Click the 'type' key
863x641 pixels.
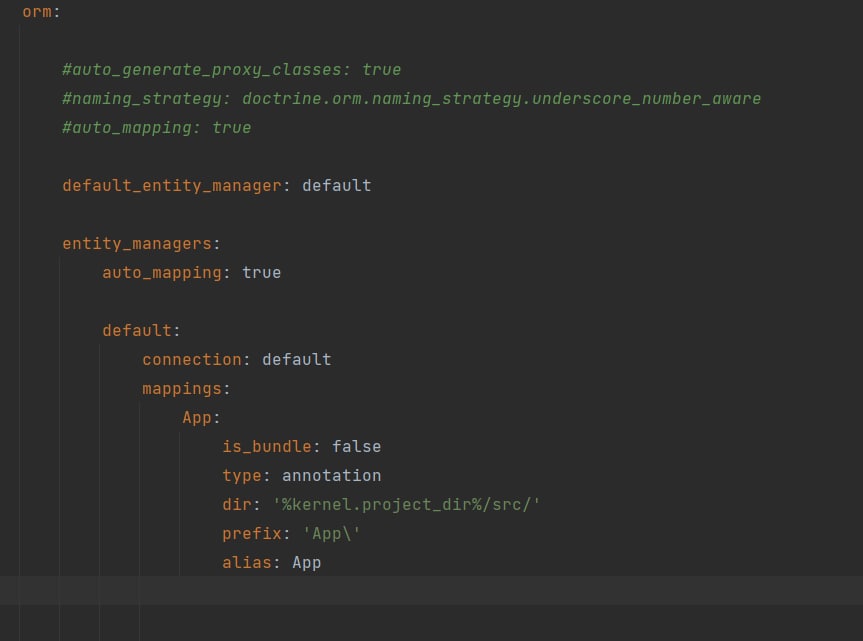[x=242, y=476]
